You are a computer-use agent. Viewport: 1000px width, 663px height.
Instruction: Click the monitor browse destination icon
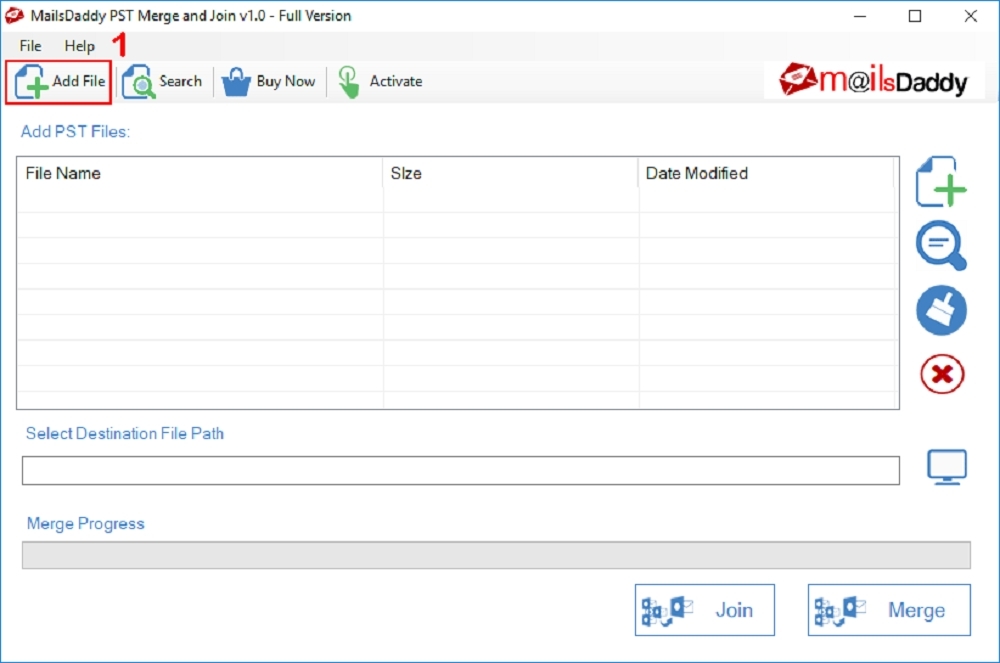pos(946,467)
